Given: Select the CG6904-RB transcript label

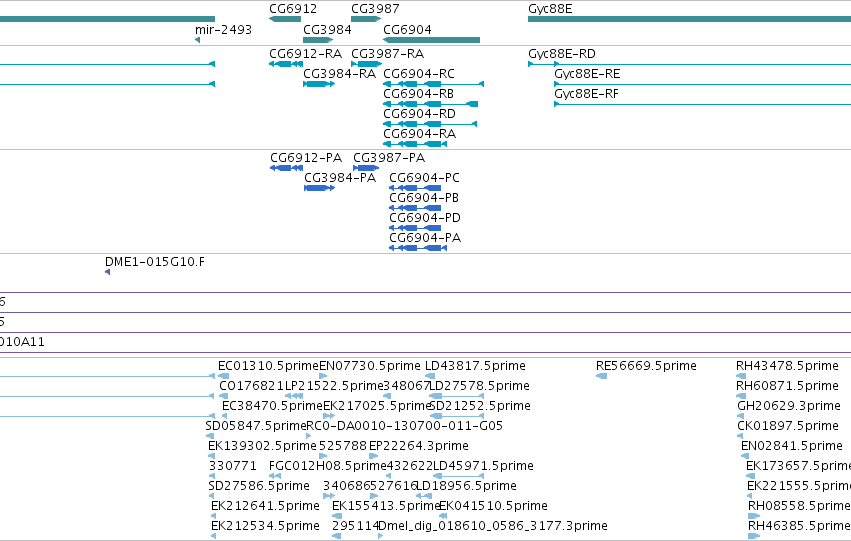Looking at the screenshot, I should tap(418, 94).
